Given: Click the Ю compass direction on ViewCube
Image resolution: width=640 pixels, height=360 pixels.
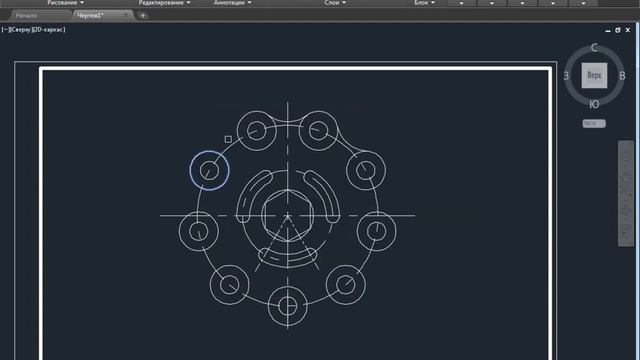Looking at the screenshot, I should tap(594, 104).
